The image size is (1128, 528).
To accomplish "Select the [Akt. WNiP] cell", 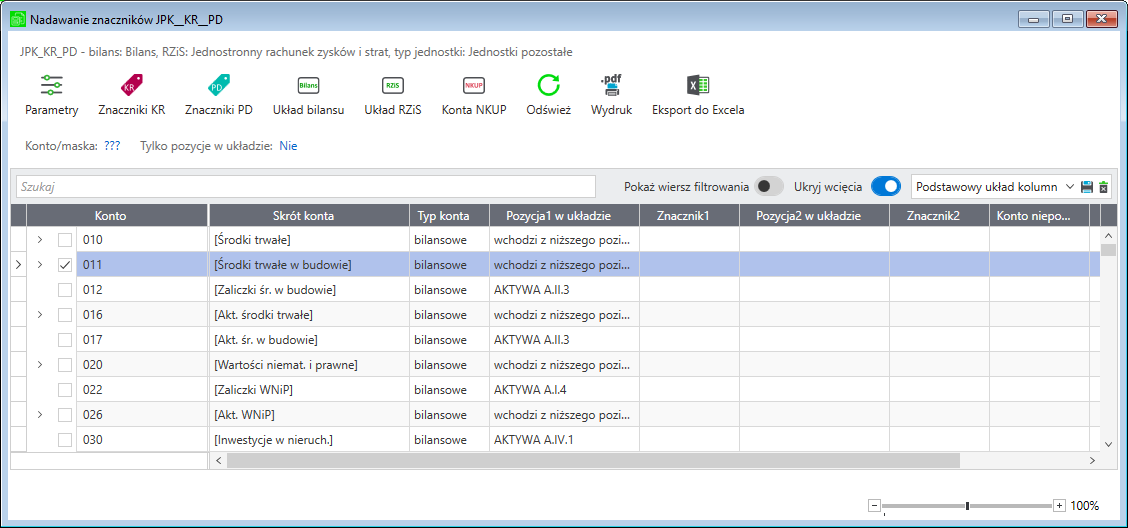I will pos(309,415).
